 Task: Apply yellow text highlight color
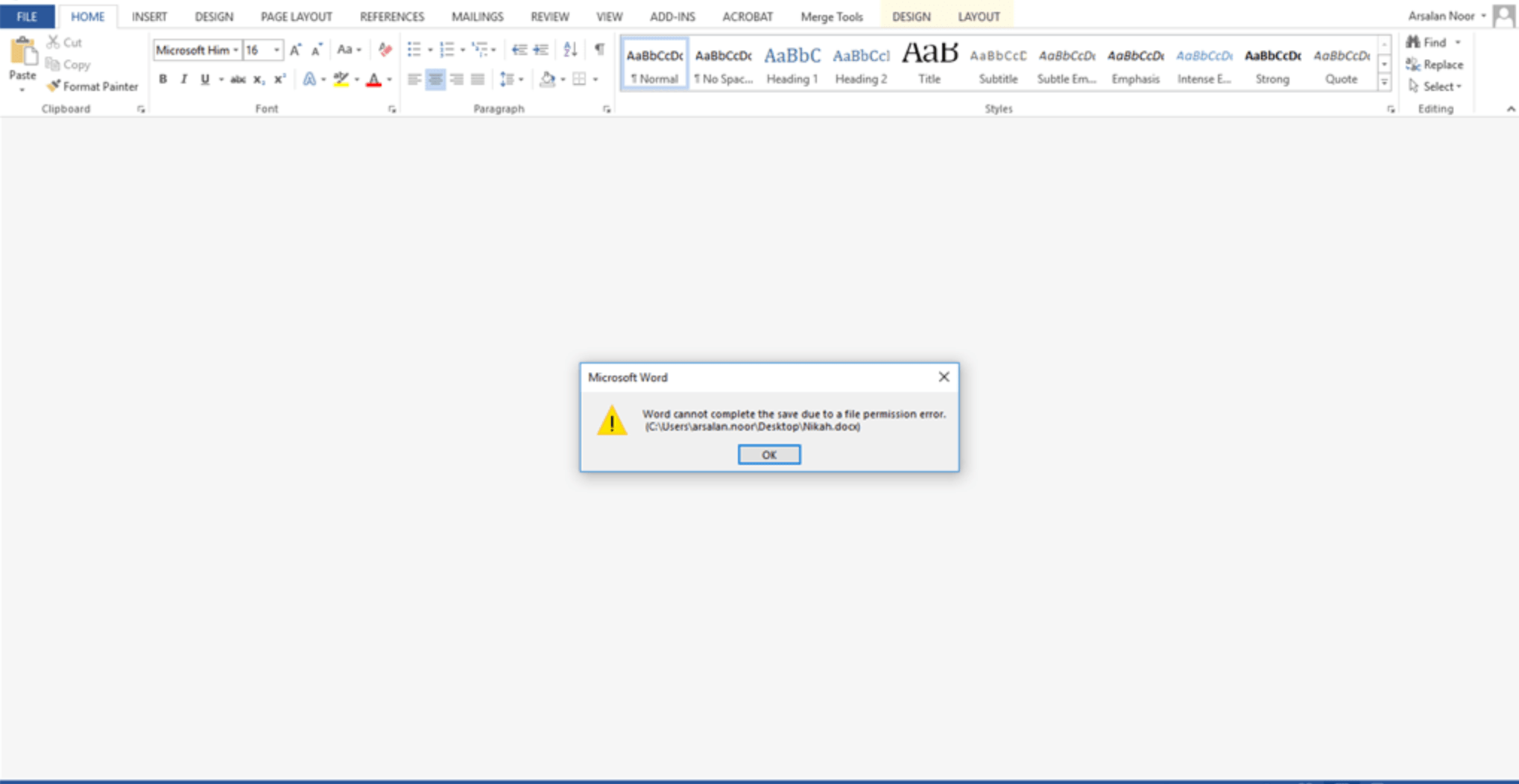[x=341, y=79]
